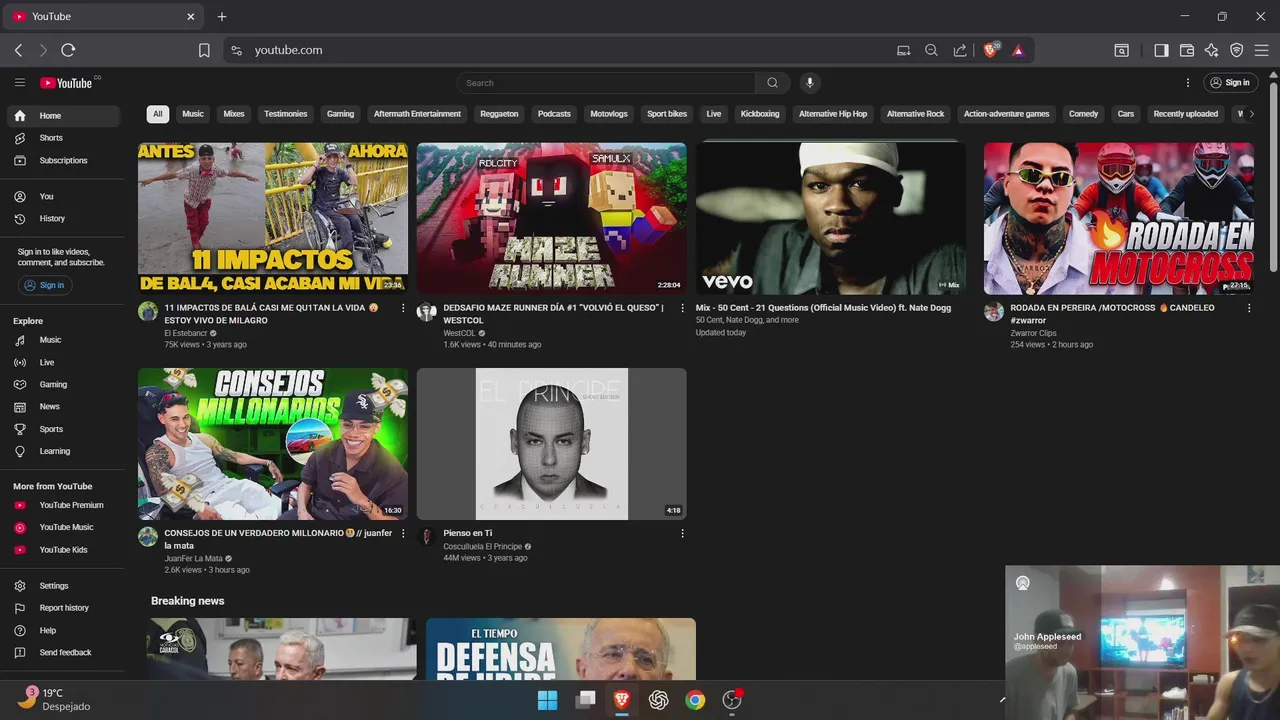Open a new browser tab
The image size is (1280, 720).
pyautogui.click(x=222, y=16)
